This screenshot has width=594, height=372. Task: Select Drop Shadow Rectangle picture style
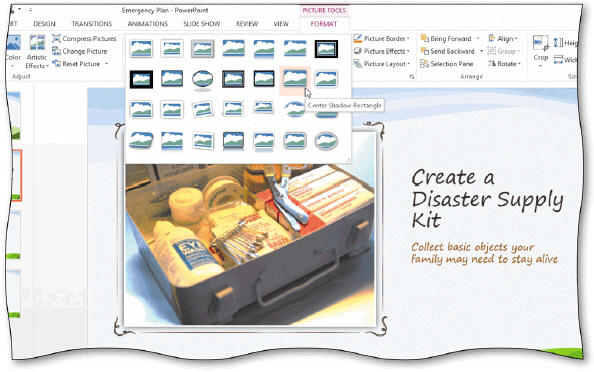(233, 48)
